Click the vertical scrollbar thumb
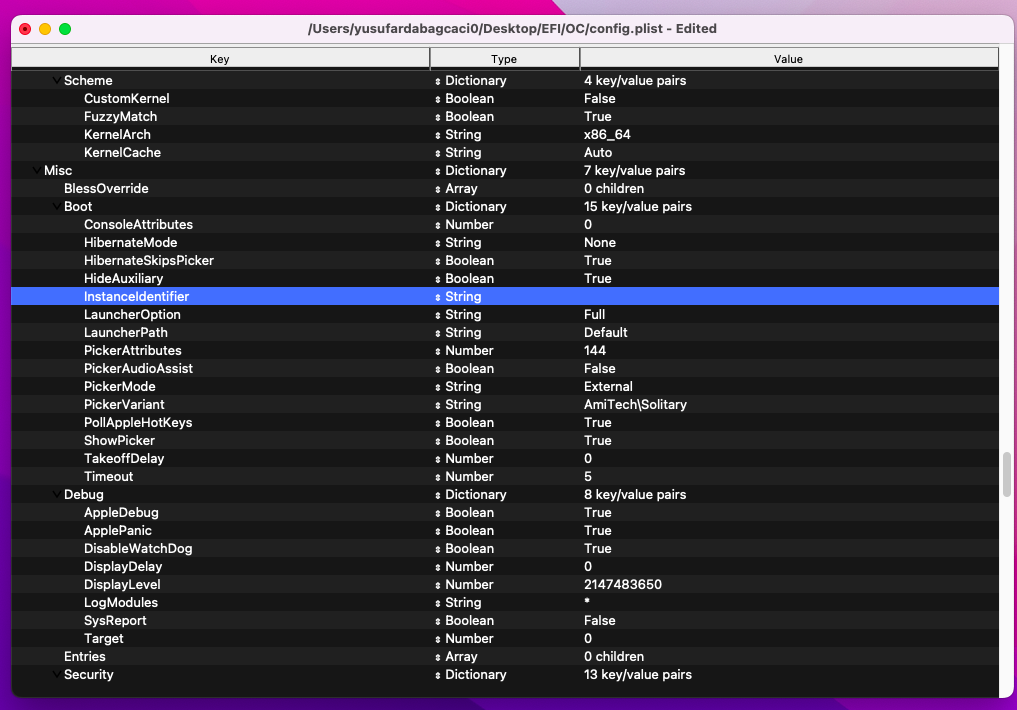Image resolution: width=1017 pixels, height=710 pixels. [1007, 475]
